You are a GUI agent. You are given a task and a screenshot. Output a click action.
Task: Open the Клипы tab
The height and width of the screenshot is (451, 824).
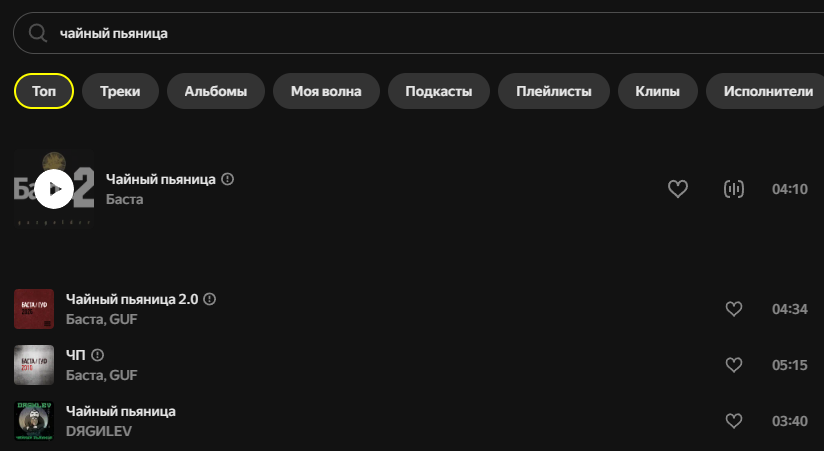tap(657, 91)
